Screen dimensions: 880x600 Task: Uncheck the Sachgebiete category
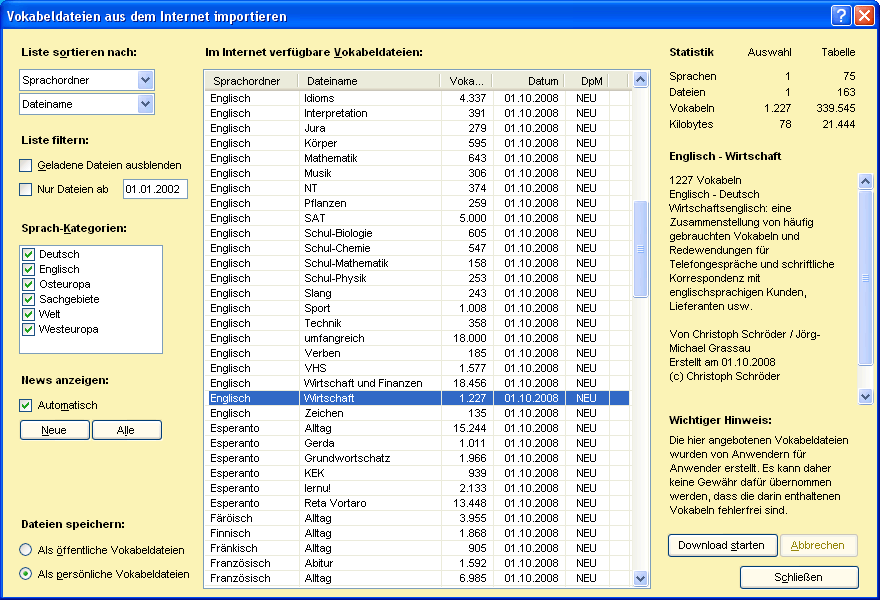tap(29, 299)
